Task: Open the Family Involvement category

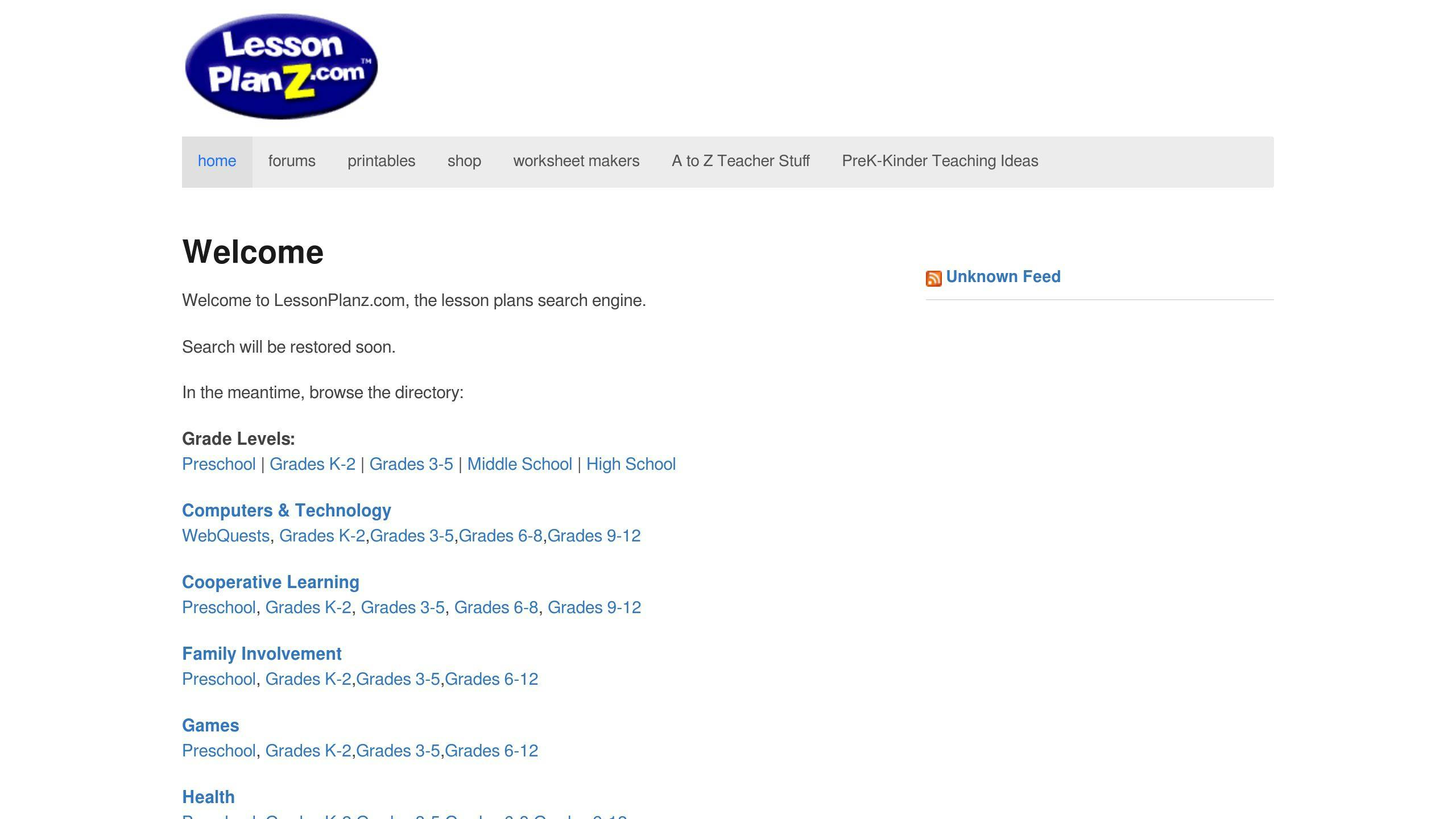Action: pyautogui.click(x=262, y=654)
